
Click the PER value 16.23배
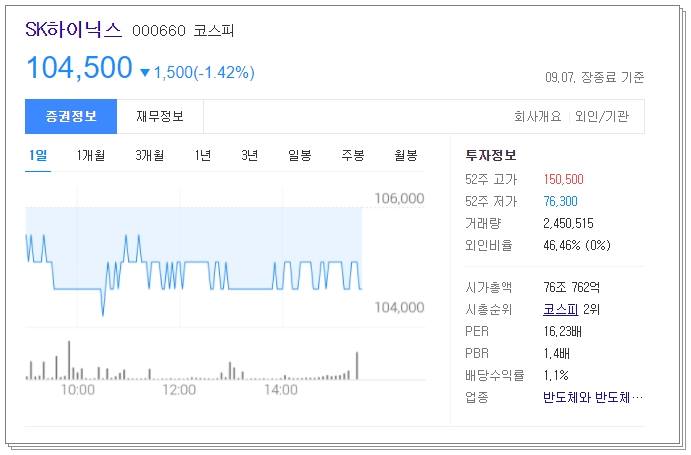(563, 332)
